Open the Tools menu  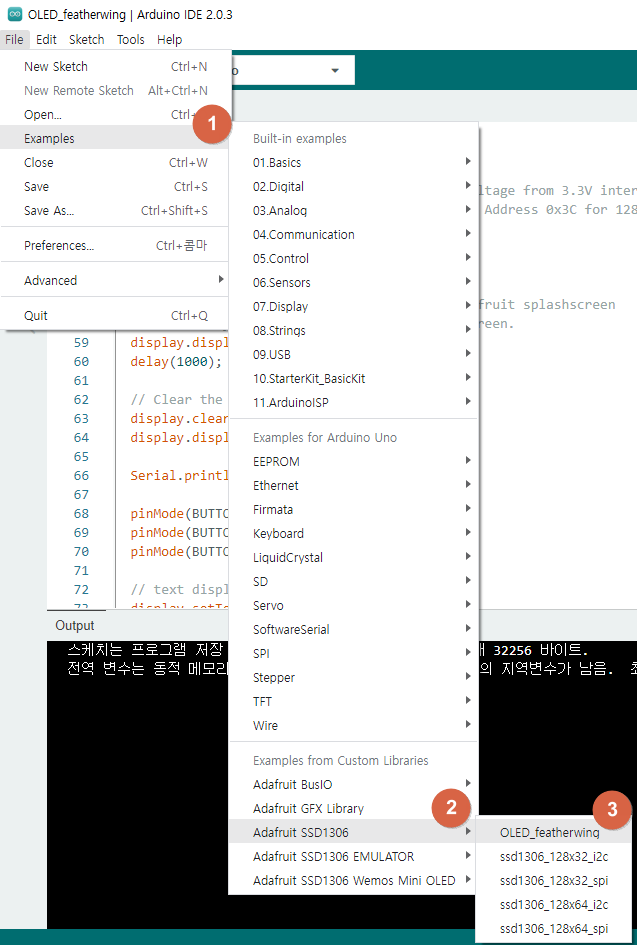click(130, 40)
